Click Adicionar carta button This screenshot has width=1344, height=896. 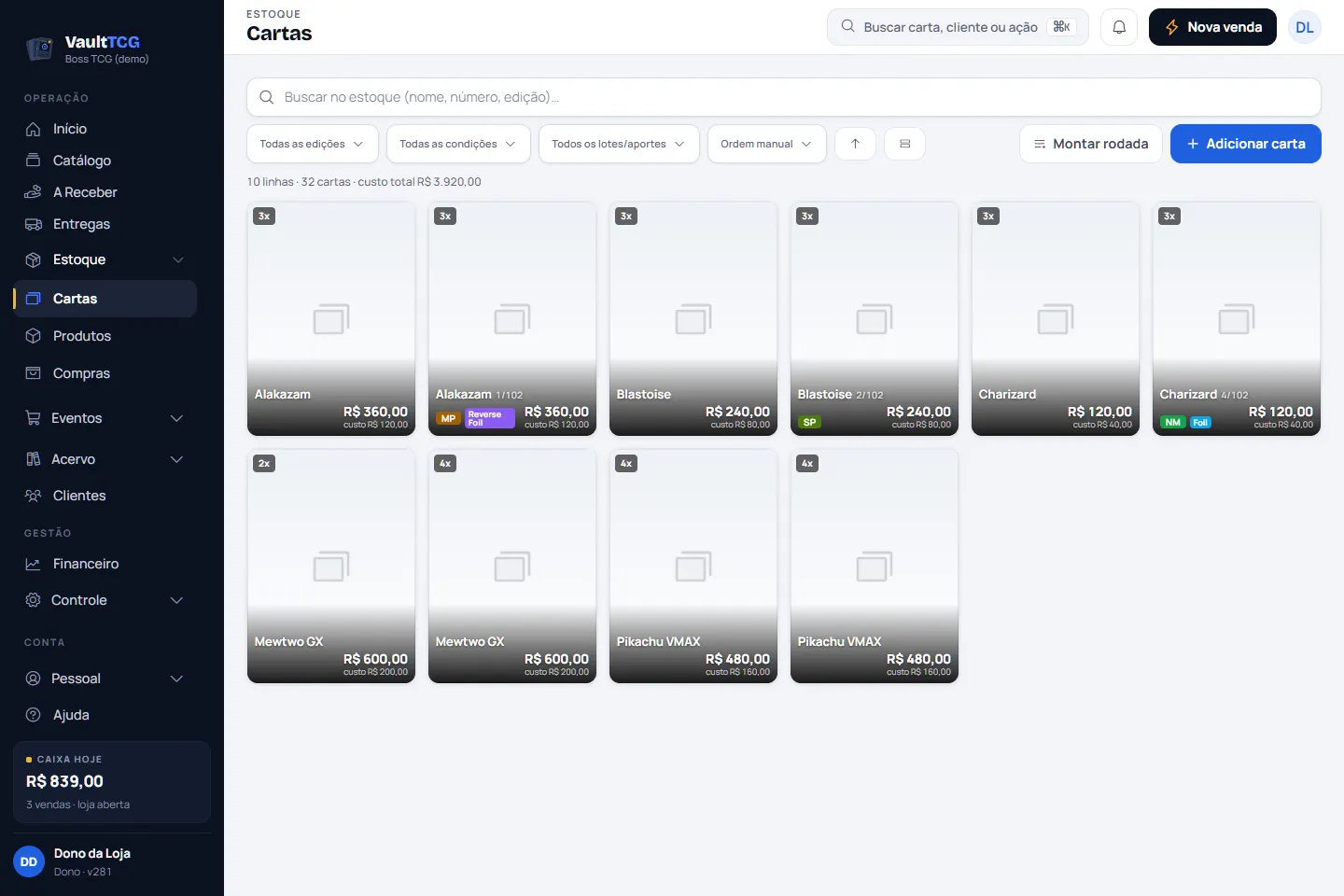tap(1246, 144)
